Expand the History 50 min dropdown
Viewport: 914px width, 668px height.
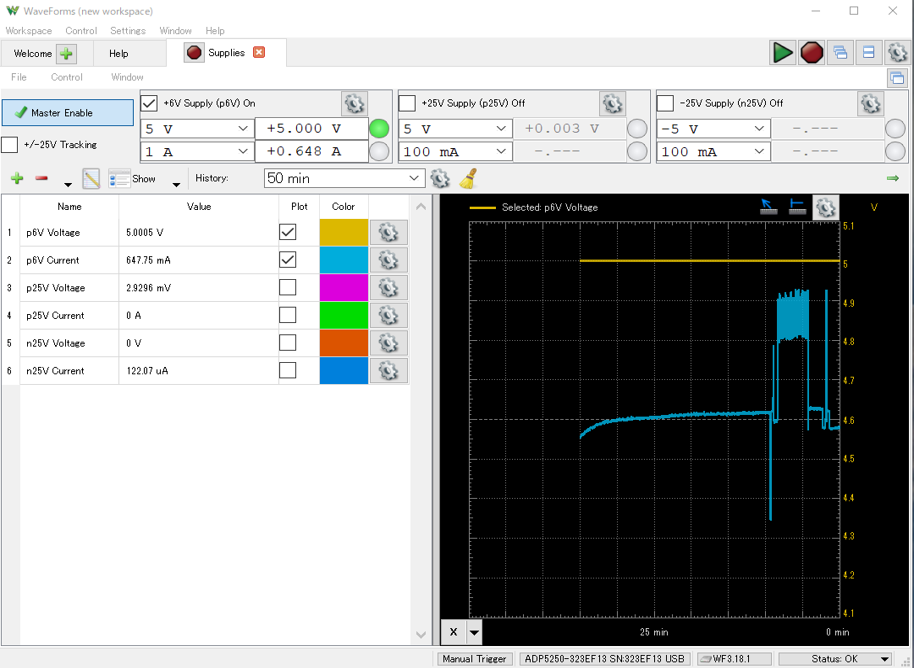coord(345,178)
